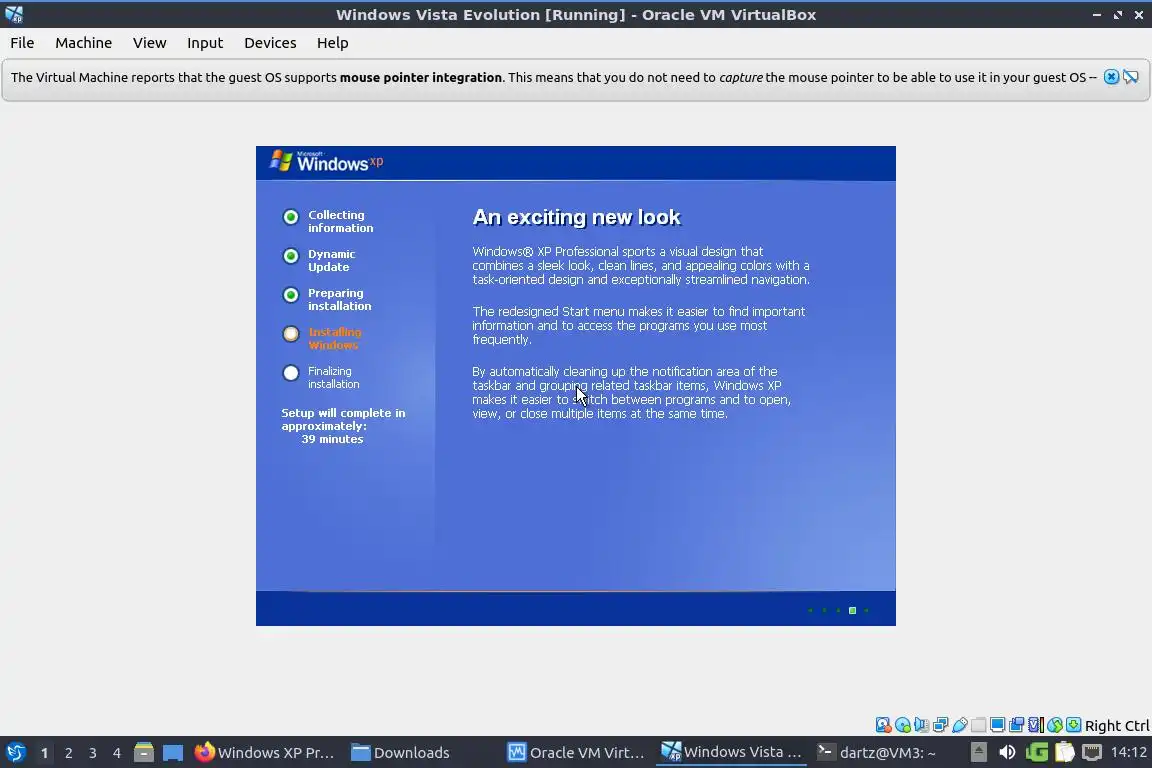Switch to desktop 1

44,753
